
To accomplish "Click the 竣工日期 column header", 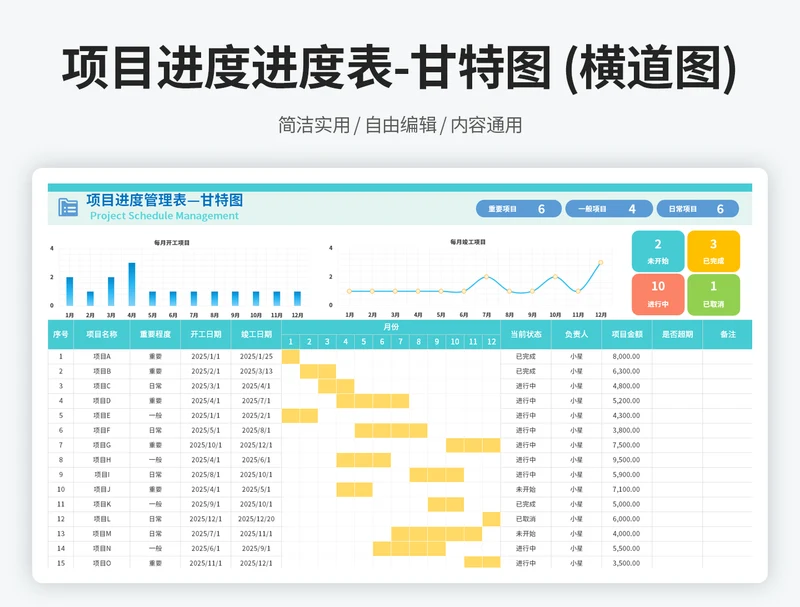I will click(x=256, y=335).
